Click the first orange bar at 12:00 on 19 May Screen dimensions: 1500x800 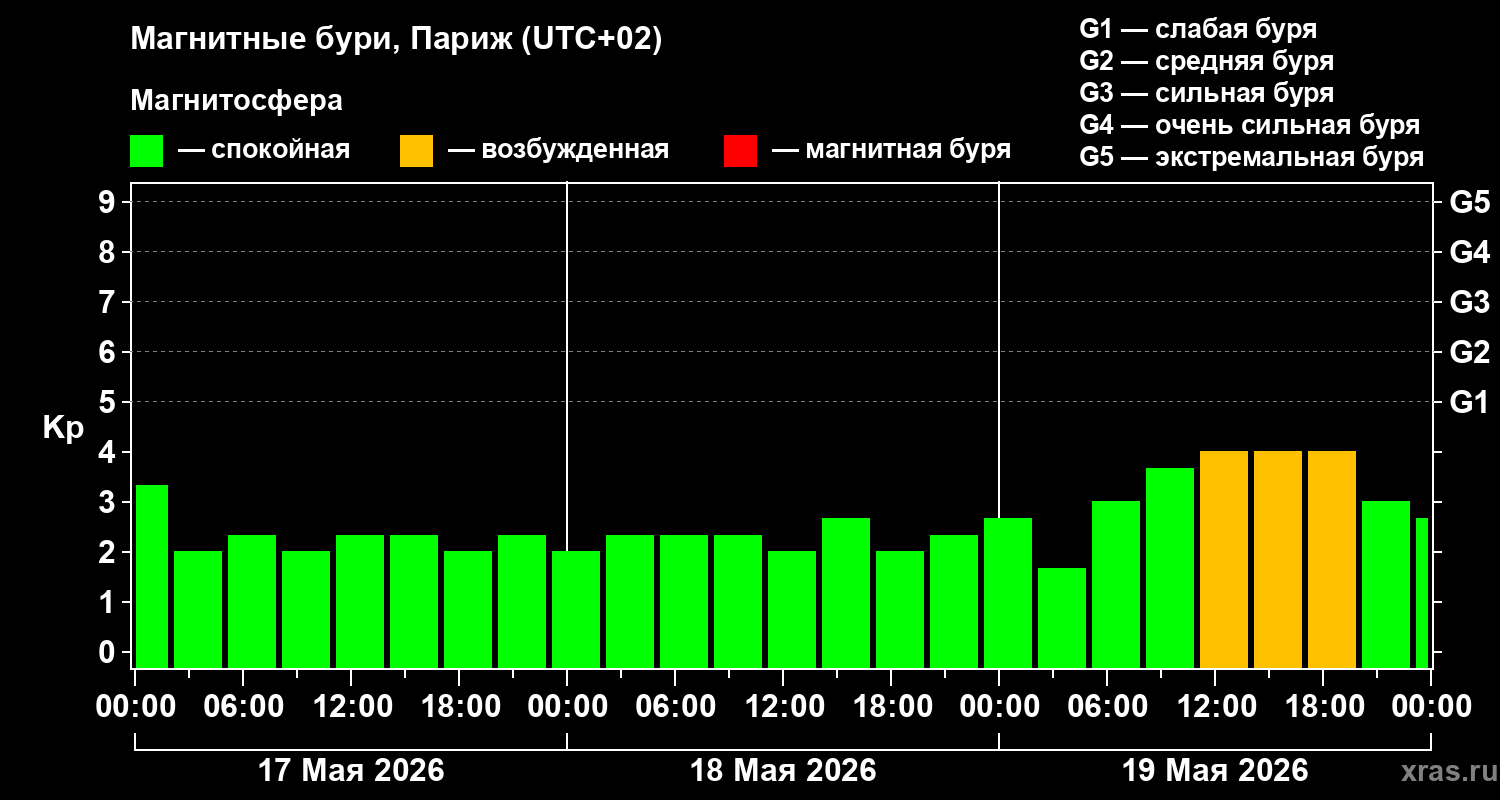1224,559
